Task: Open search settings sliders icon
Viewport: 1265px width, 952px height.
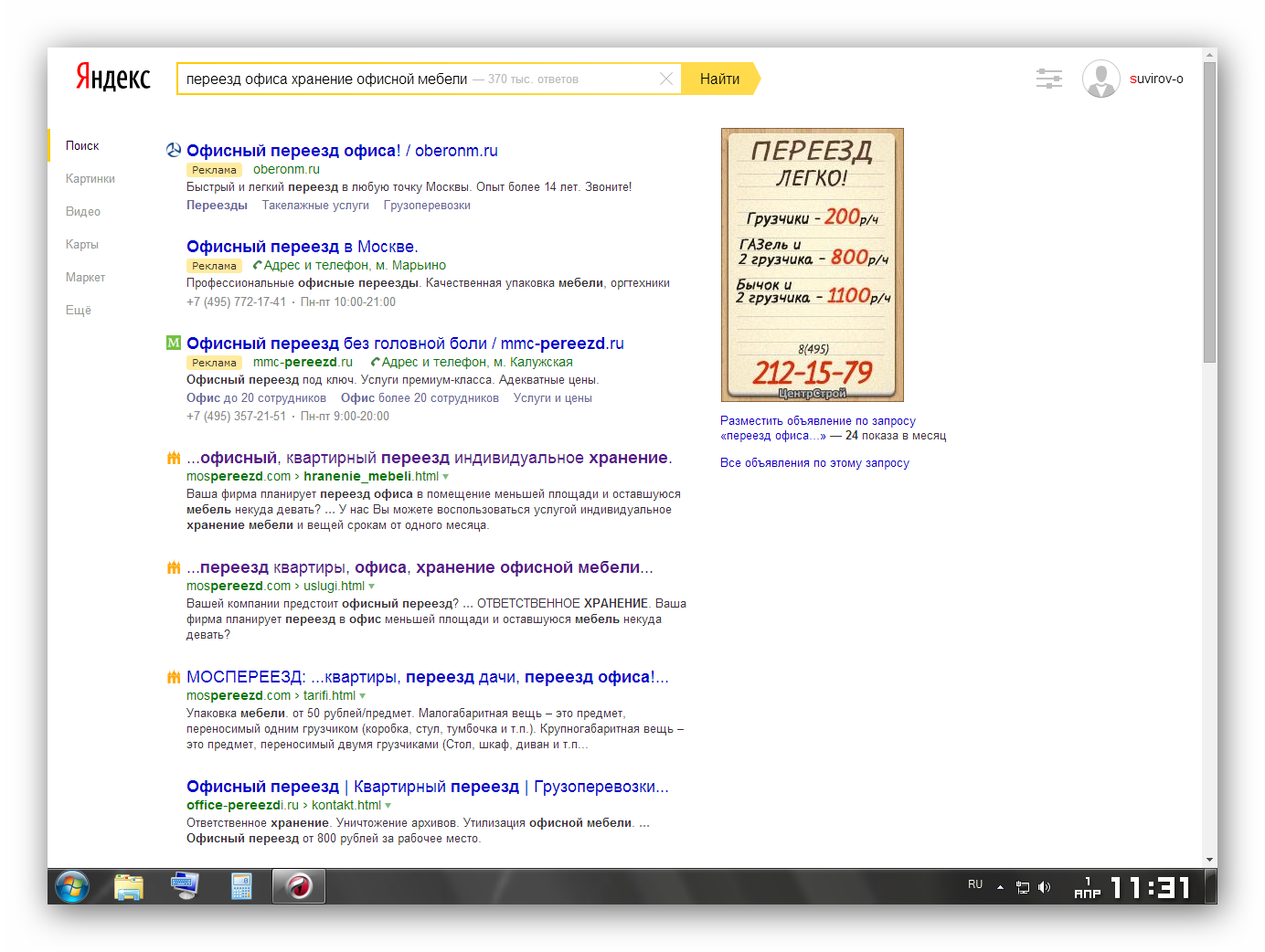Action: (1049, 79)
